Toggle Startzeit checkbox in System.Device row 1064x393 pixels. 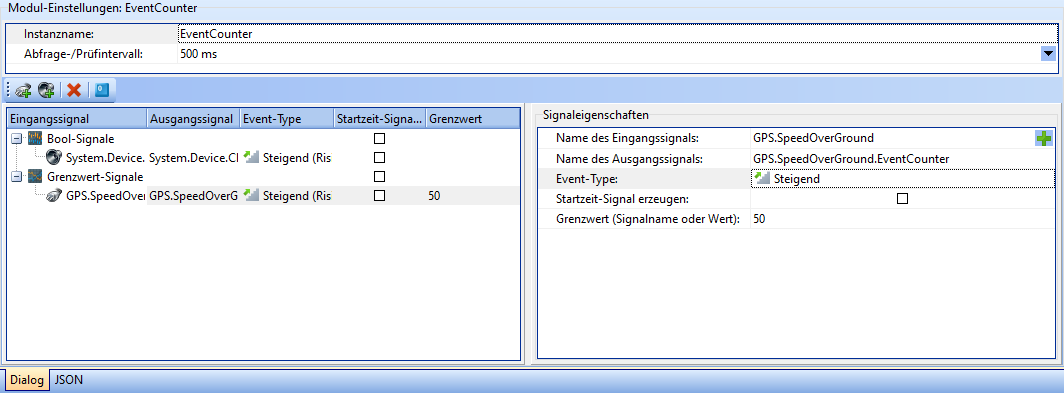(380, 157)
